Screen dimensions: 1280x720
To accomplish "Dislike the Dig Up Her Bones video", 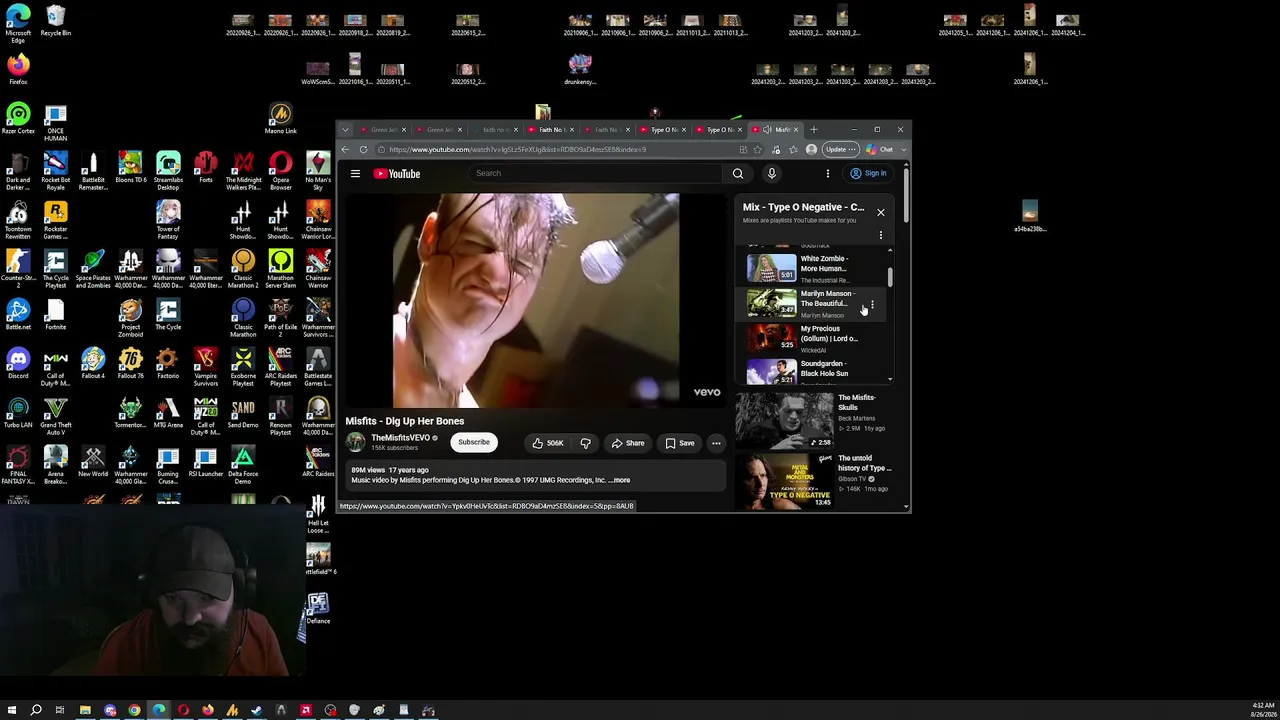I will [586, 443].
